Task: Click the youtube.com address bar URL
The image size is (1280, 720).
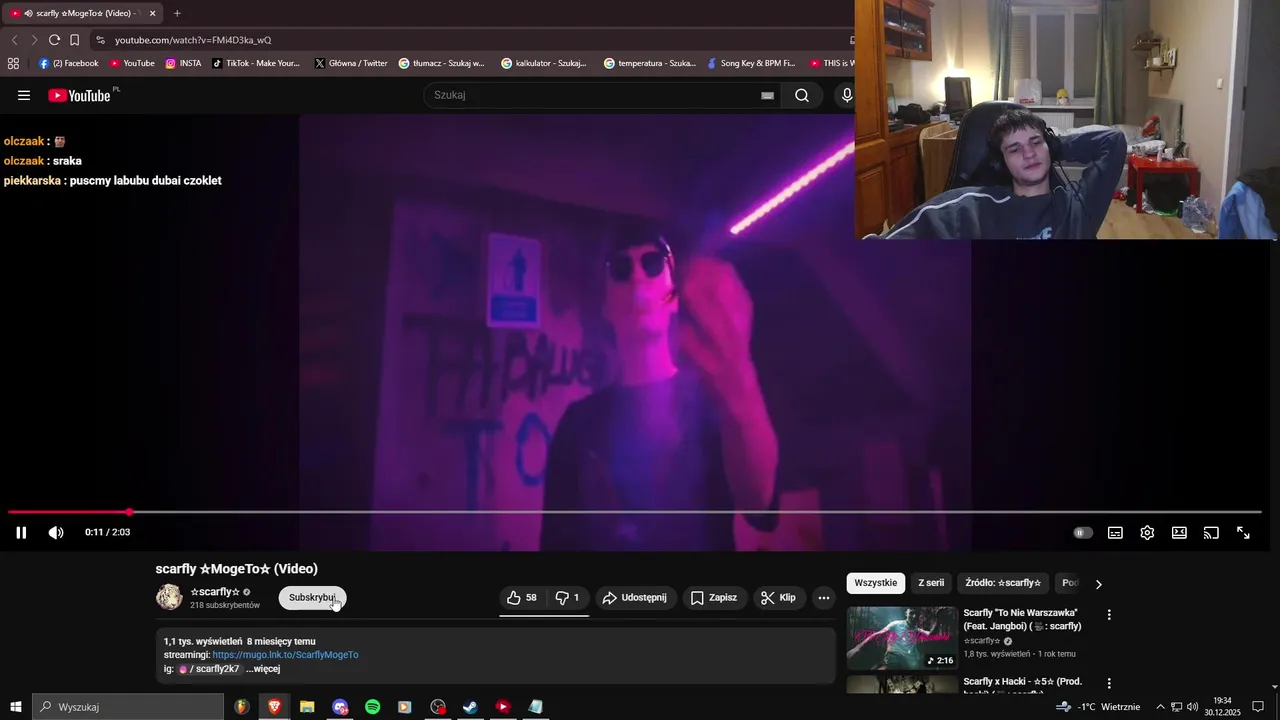Action: [x=193, y=40]
